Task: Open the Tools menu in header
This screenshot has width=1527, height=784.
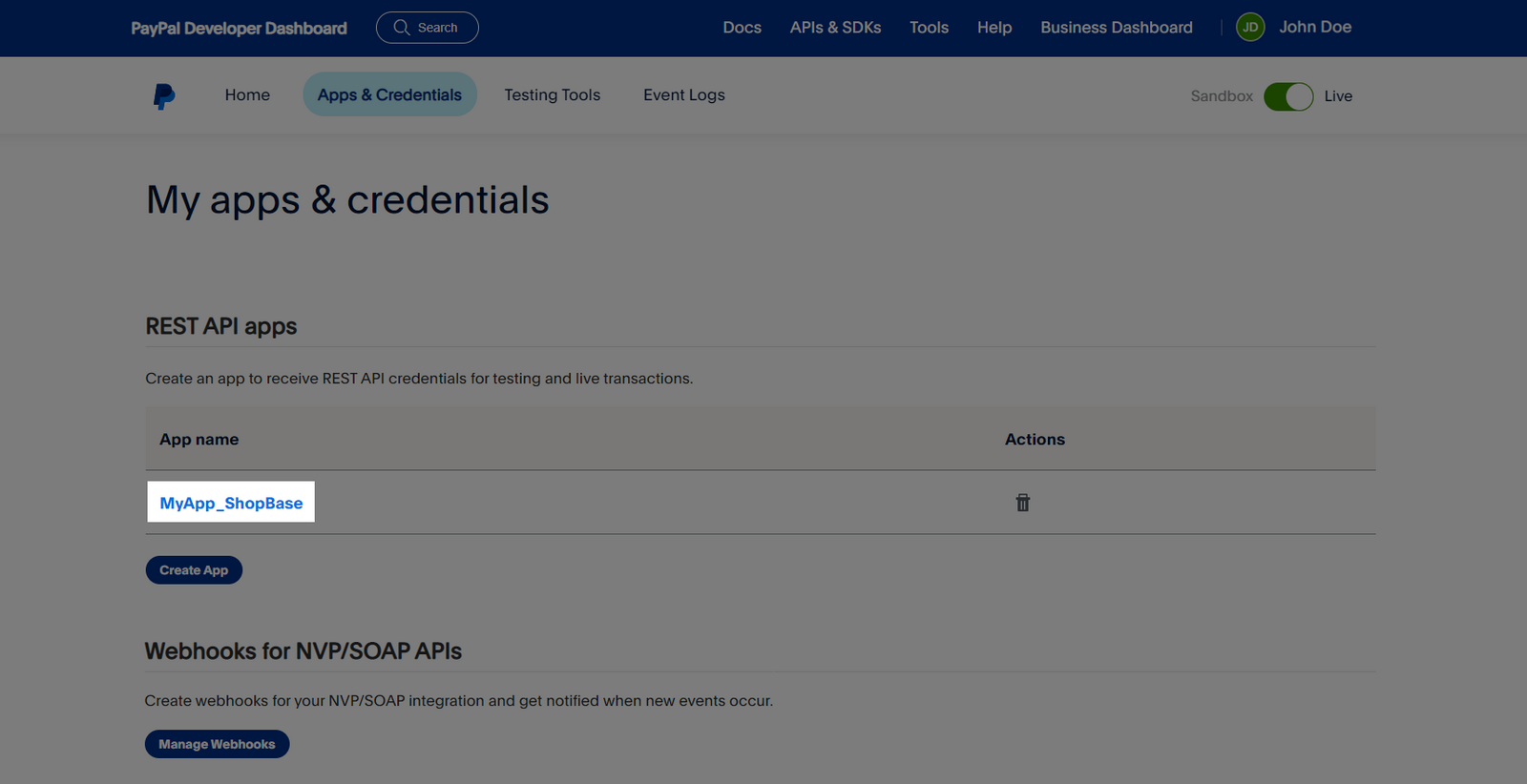Action: [929, 28]
